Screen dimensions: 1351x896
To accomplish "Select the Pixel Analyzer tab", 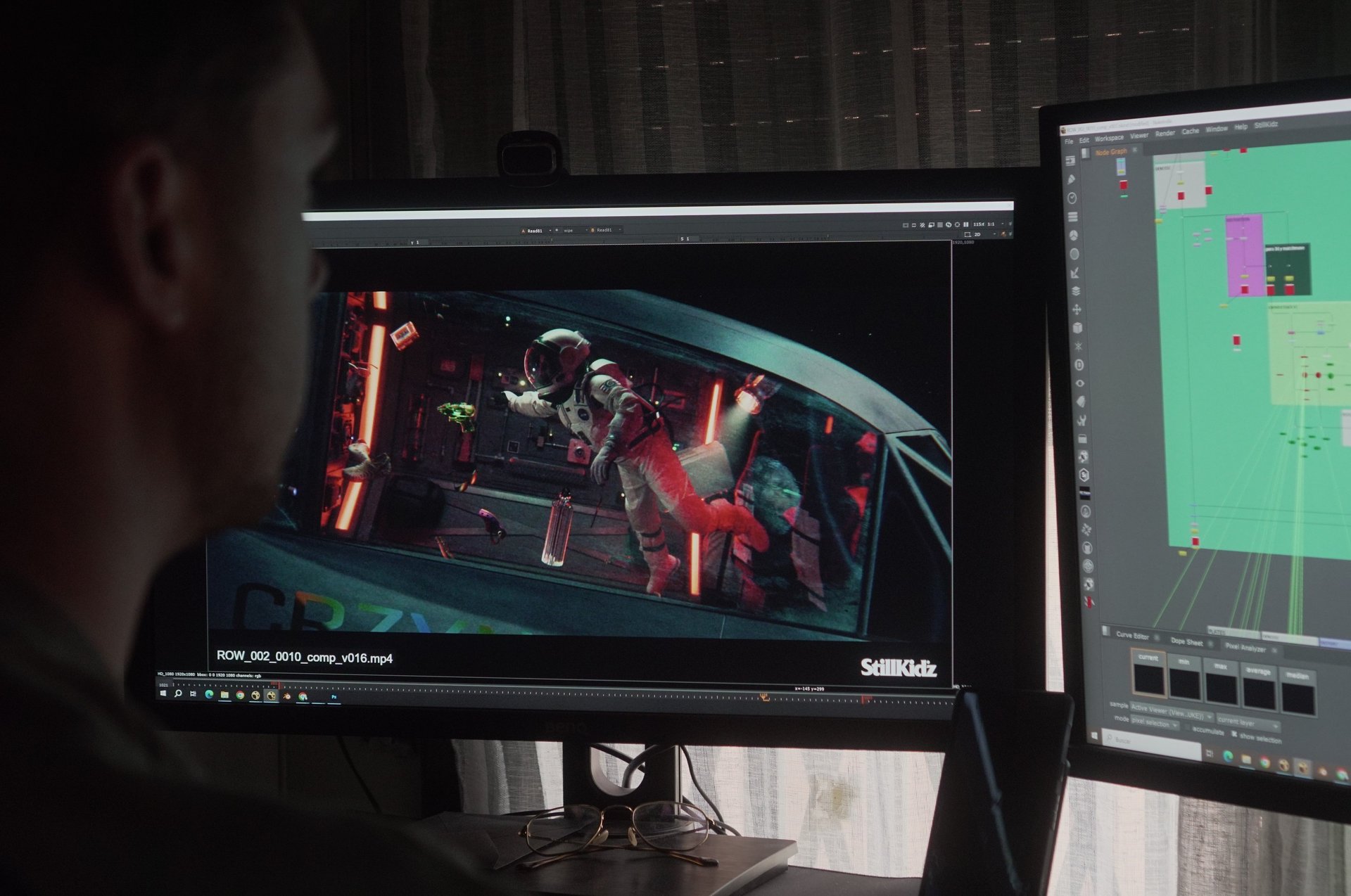I will pyautogui.click(x=1245, y=648).
